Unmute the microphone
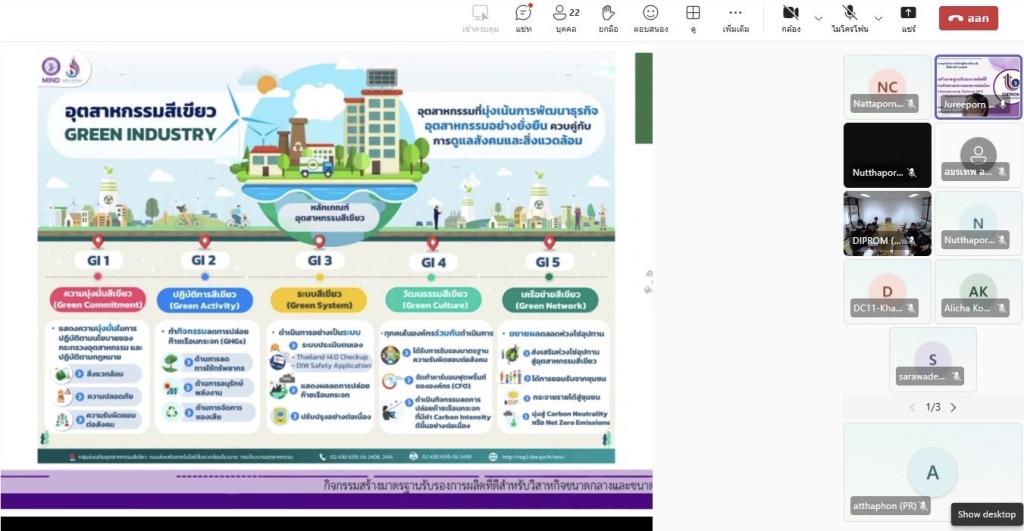The height and width of the screenshot is (531, 1024). tap(850, 18)
